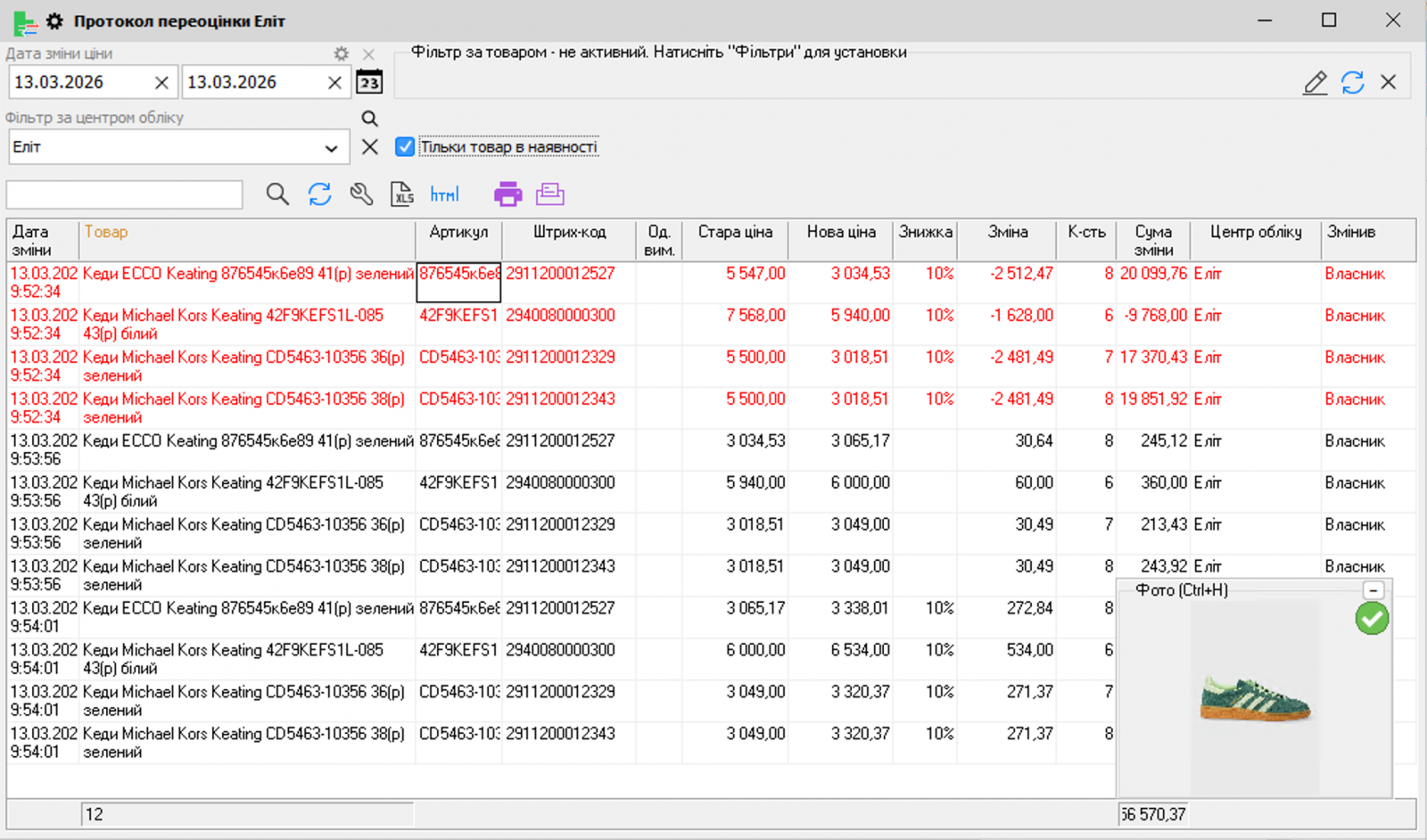Export table to HTML
The image size is (1427, 840).
[444, 194]
